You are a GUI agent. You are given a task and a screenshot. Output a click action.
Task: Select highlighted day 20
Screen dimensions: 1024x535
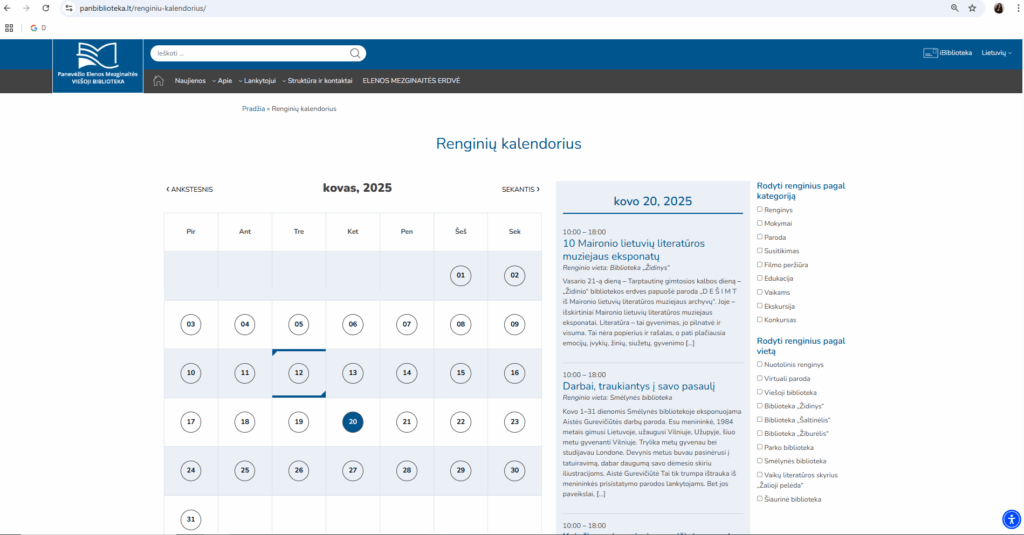(353, 422)
